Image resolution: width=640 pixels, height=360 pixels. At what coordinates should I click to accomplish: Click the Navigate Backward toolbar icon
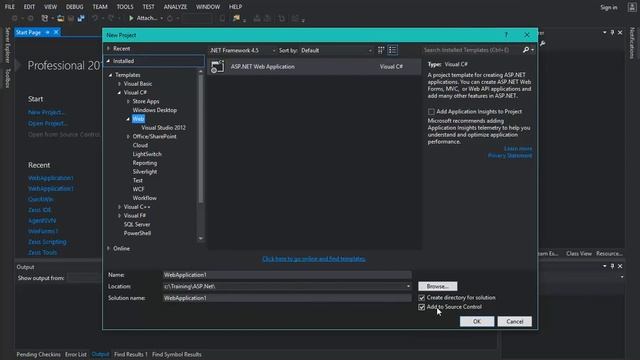pyautogui.click(x=15, y=18)
